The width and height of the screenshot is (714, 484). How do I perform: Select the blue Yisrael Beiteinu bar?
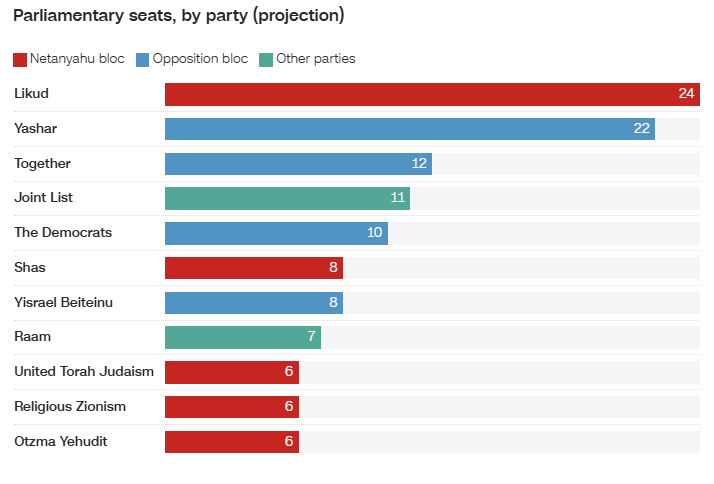254,303
